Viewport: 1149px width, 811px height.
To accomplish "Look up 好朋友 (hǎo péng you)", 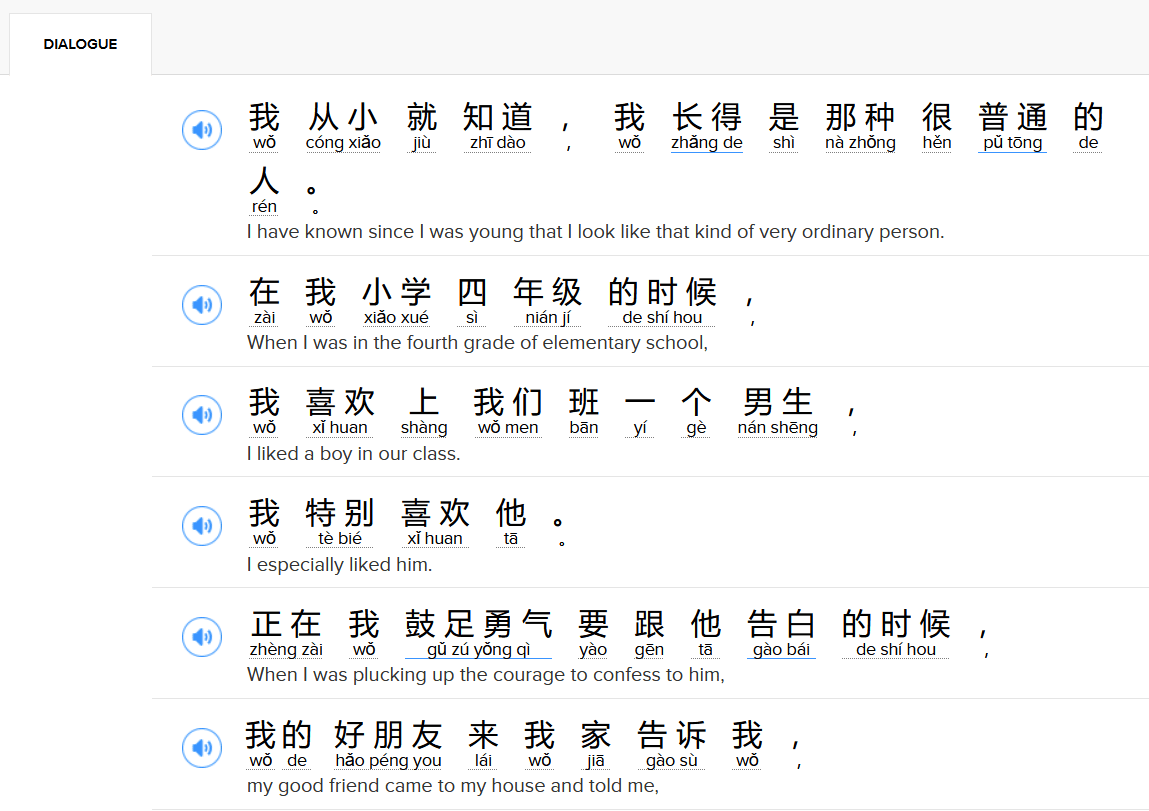I will 388,737.
